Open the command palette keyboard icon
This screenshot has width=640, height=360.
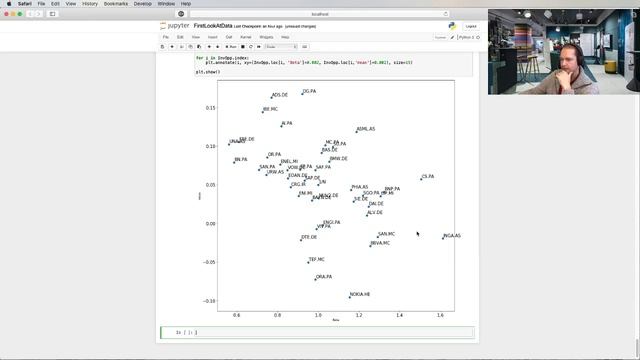(304, 47)
